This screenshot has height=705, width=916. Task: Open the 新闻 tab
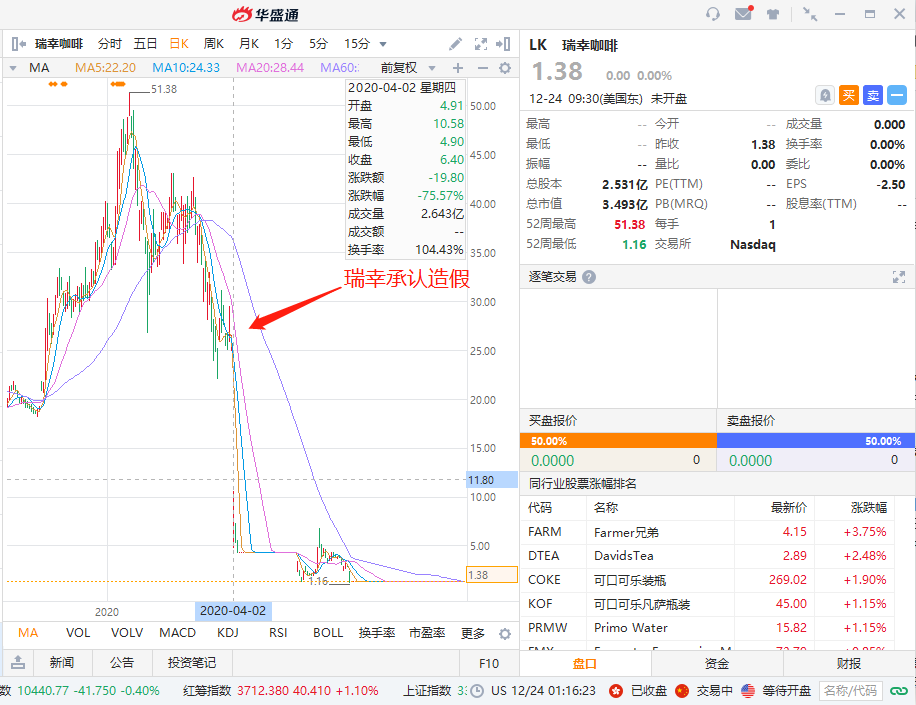(62, 662)
